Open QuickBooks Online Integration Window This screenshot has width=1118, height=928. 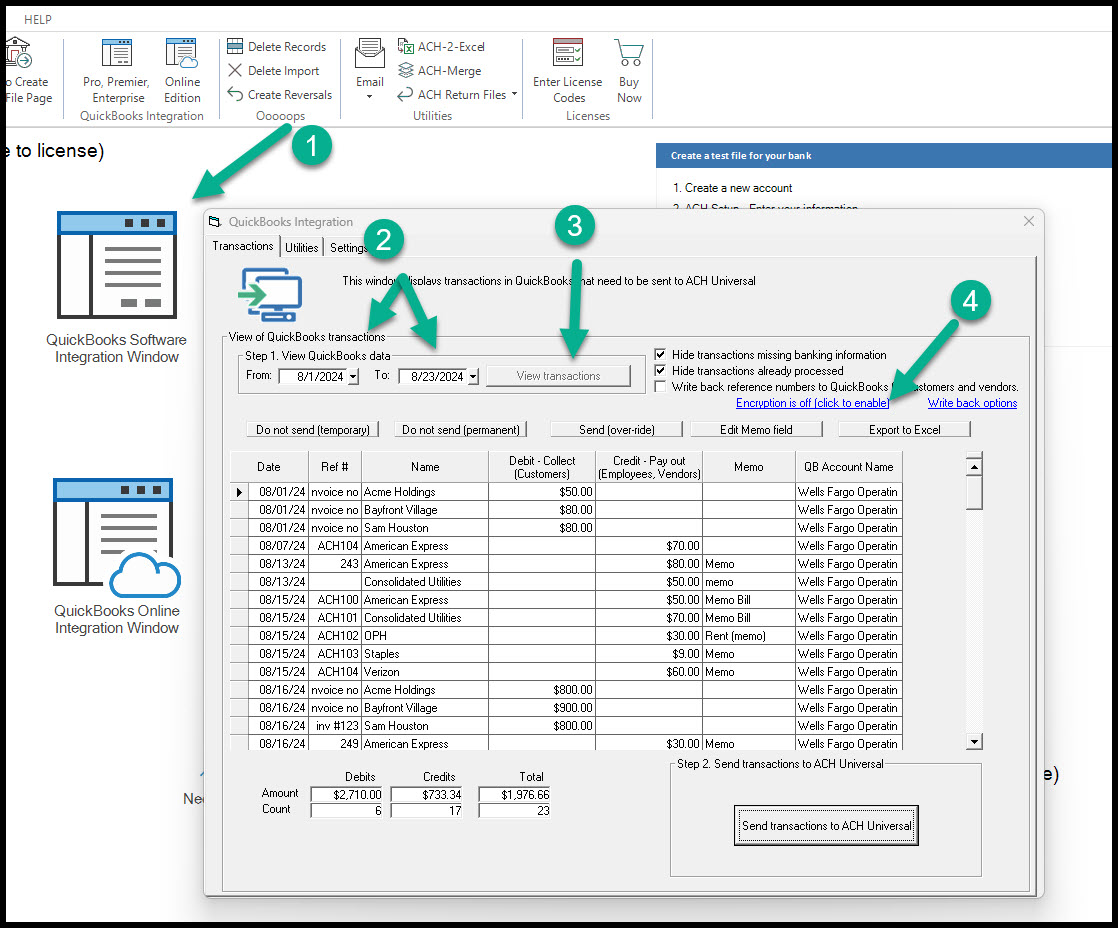(117, 557)
